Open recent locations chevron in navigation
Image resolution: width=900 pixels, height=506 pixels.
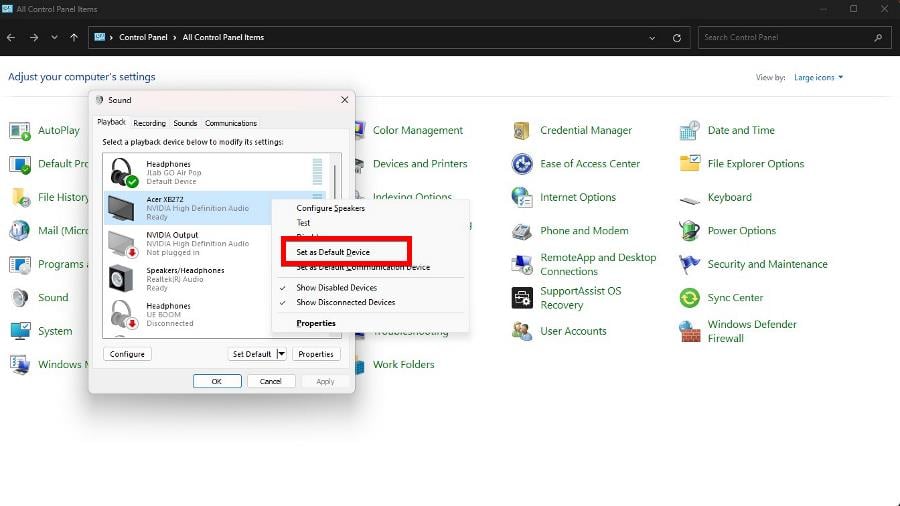point(54,38)
